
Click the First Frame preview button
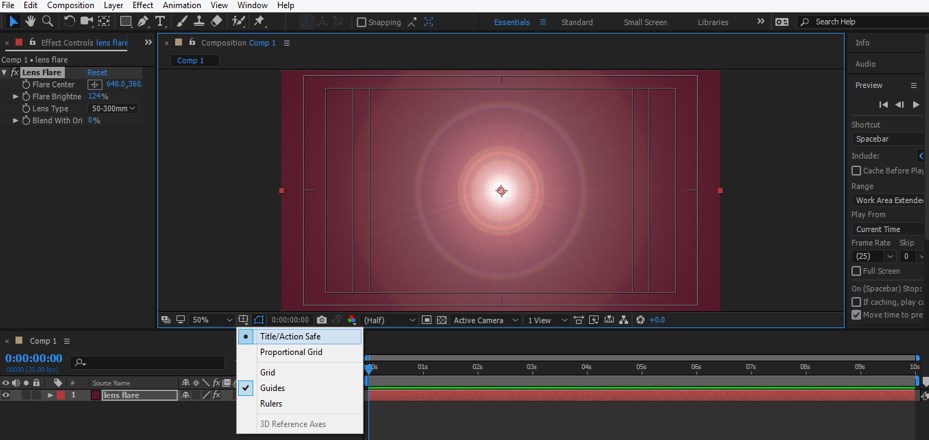point(883,104)
